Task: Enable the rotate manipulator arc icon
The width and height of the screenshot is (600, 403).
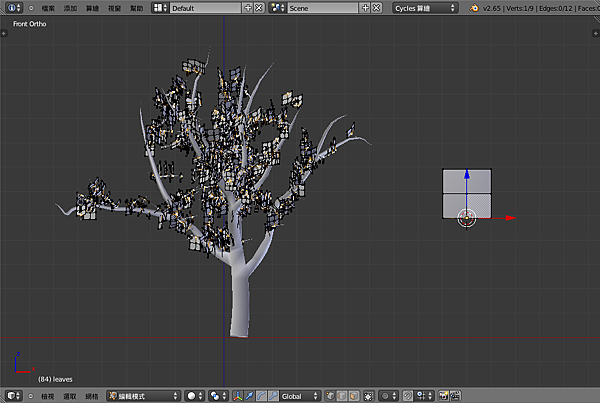Action: pos(261,396)
